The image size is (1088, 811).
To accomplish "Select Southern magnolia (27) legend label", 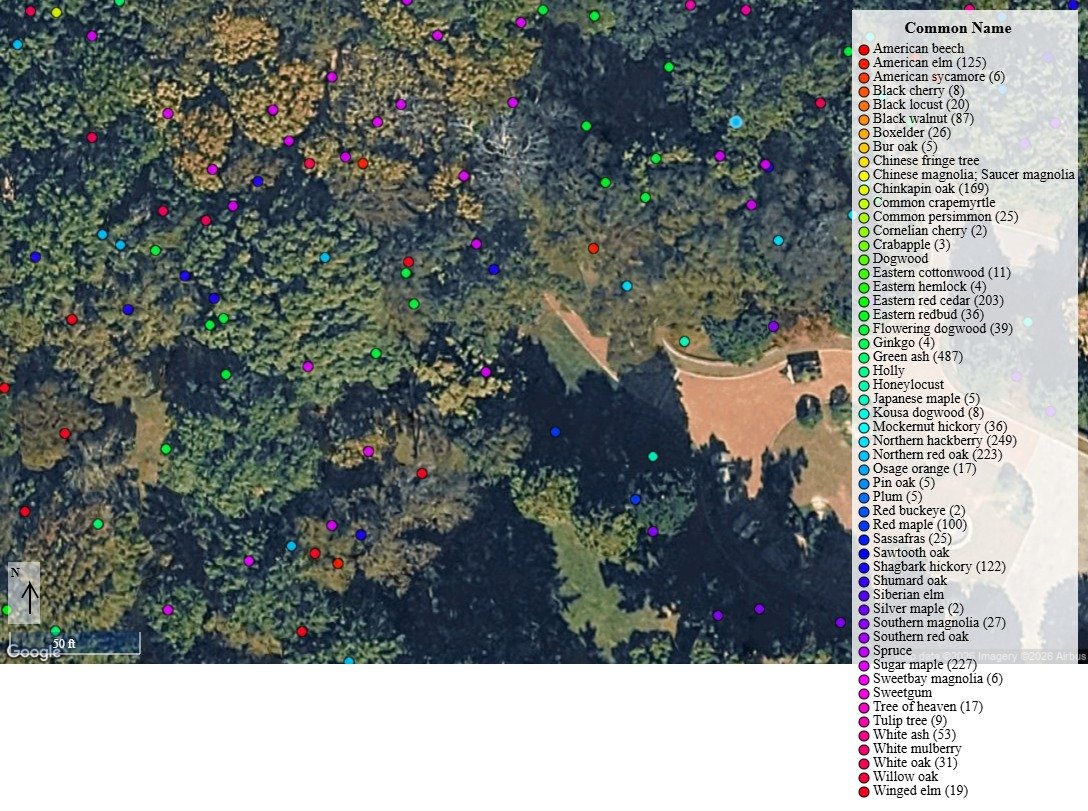I will click(939, 622).
